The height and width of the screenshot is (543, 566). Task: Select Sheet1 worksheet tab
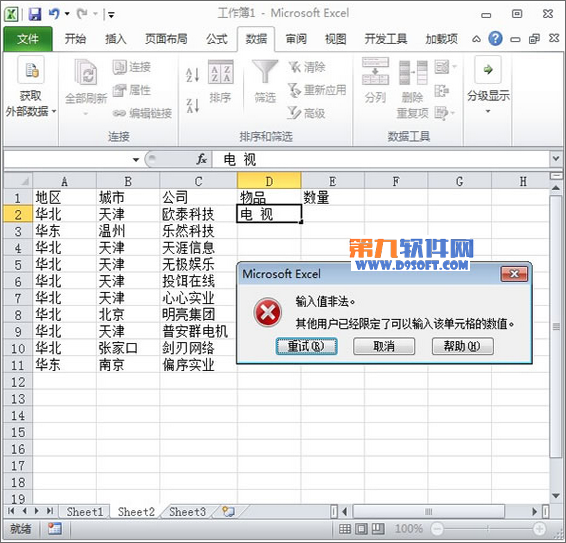pyautogui.click(x=85, y=512)
